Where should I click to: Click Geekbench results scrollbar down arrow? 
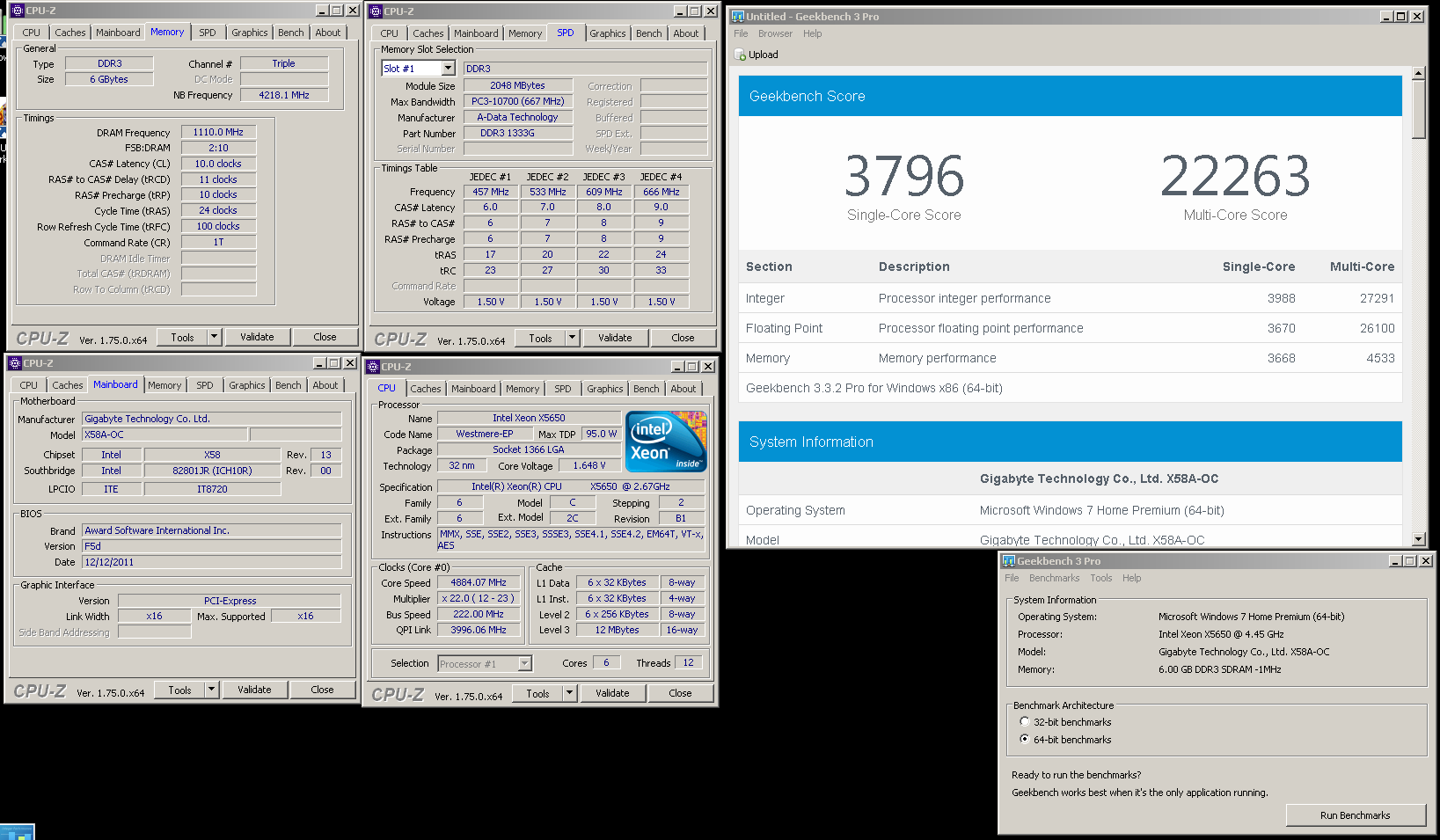1418,539
